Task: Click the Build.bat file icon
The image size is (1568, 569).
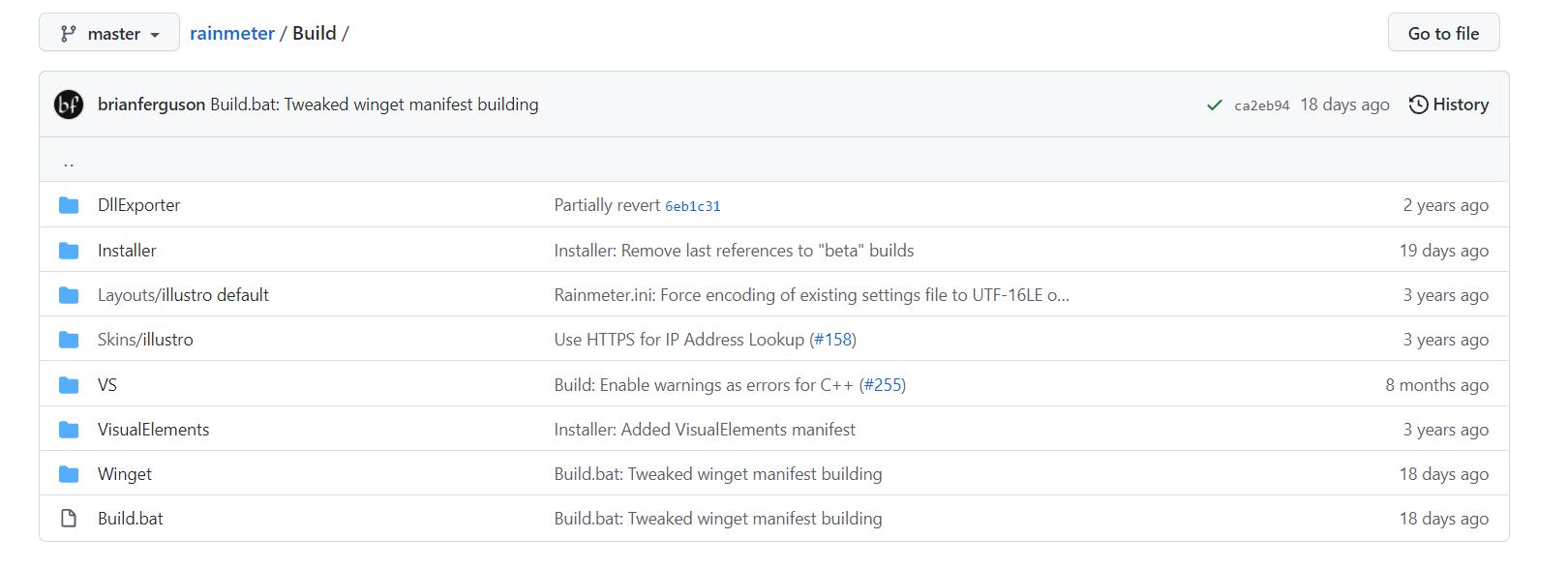Action: (x=69, y=519)
